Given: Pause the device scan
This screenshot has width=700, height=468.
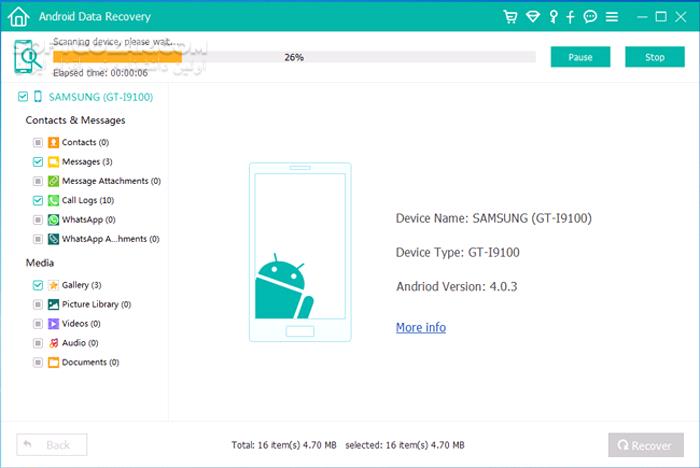Looking at the screenshot, I should pyautogui.click(x=580, y=57).
